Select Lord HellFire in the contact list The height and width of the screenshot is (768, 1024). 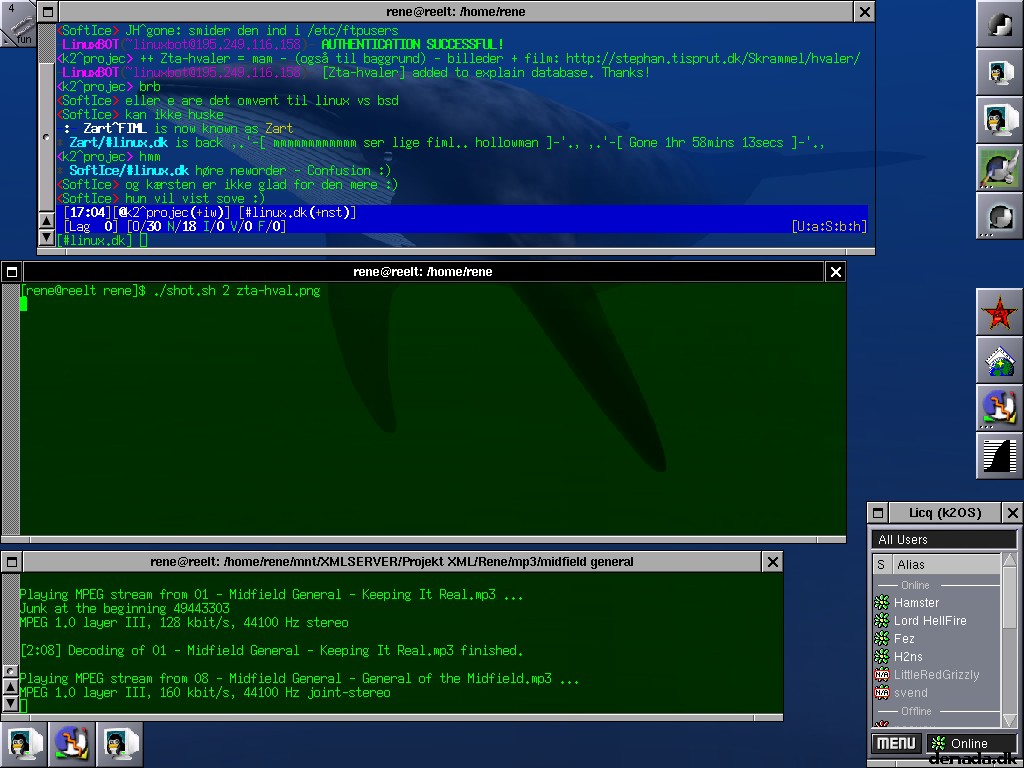936,620
